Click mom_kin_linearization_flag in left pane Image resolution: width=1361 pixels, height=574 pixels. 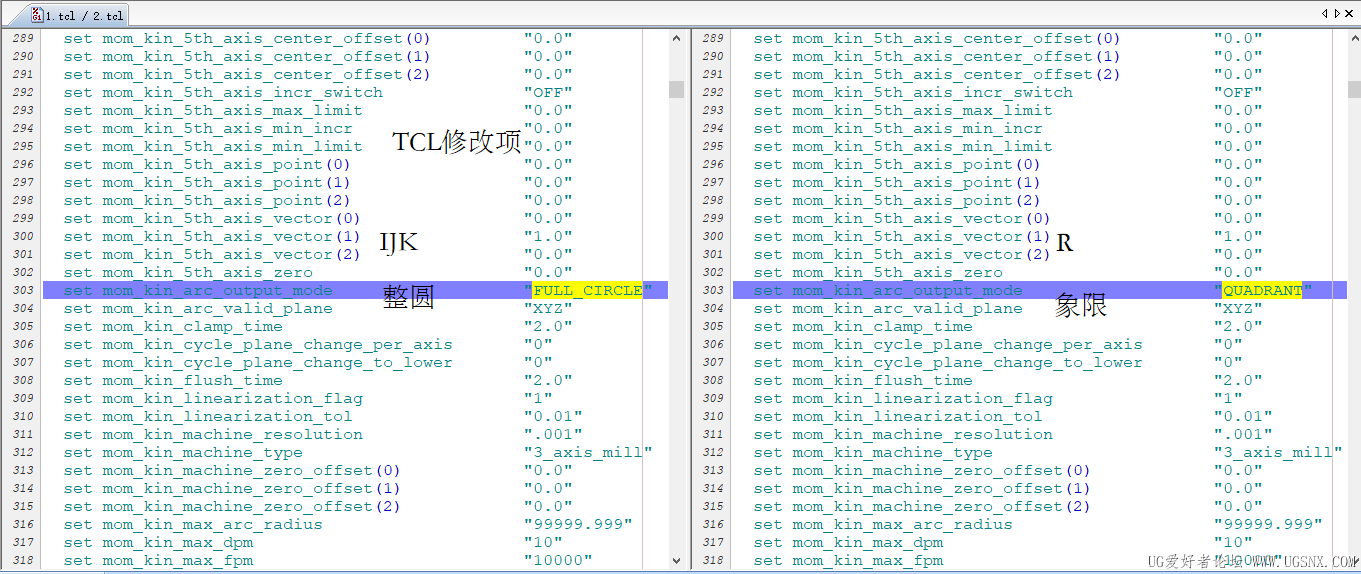tap(232, 399)
